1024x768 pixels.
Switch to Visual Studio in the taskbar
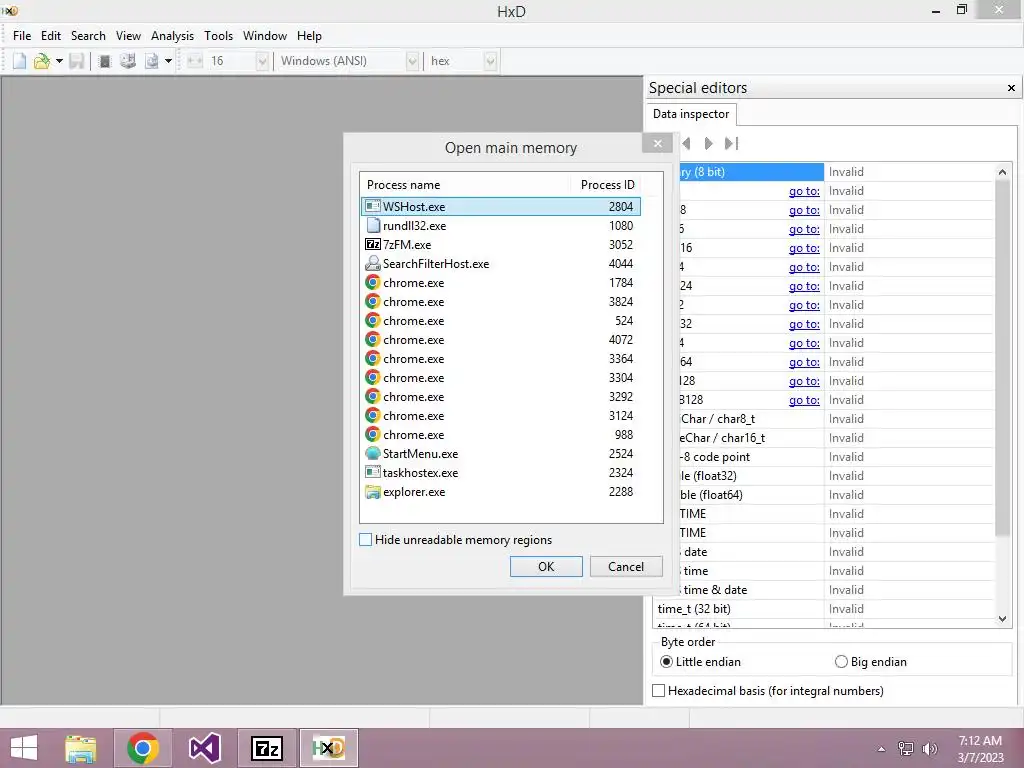point(204,748)
